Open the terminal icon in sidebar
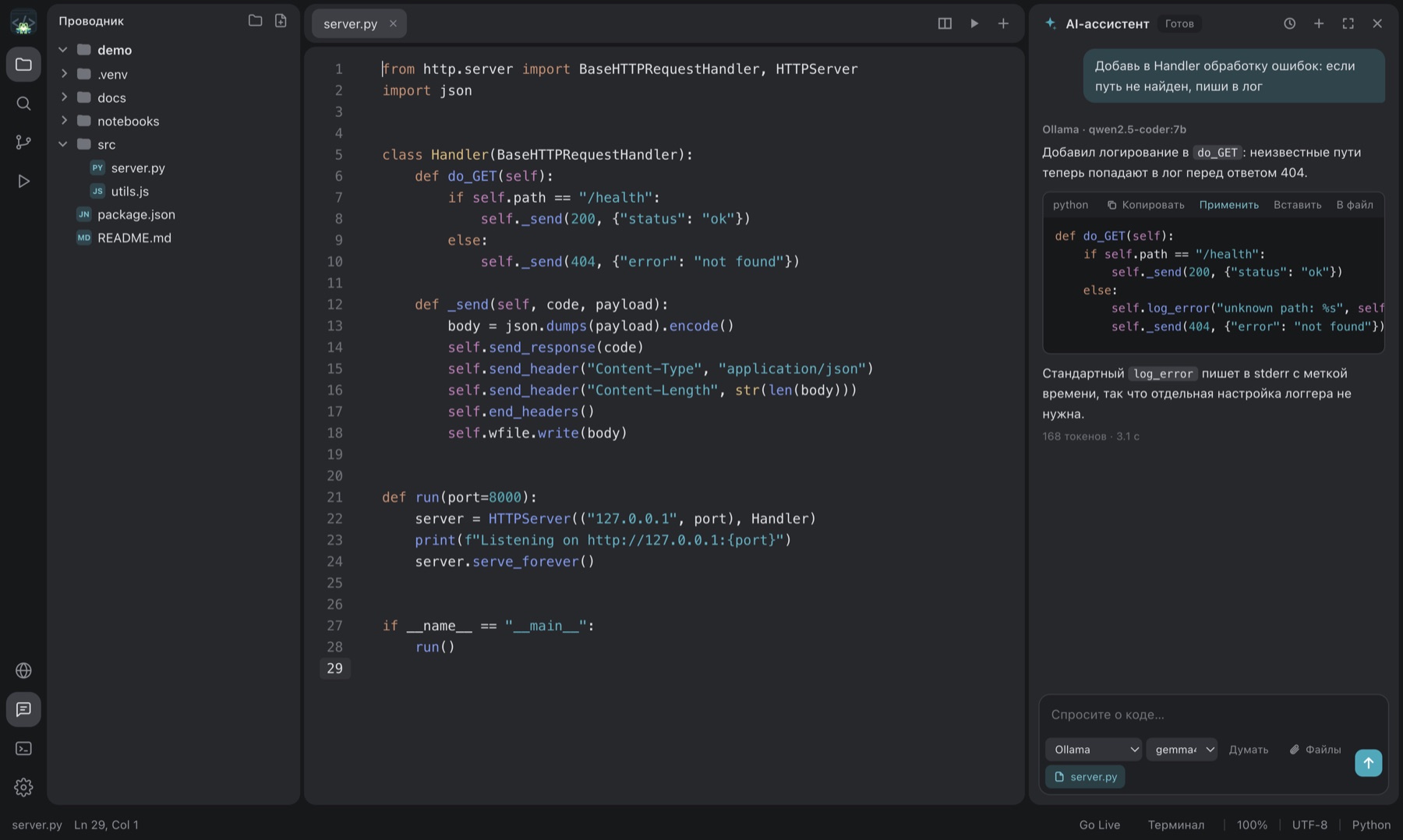The width and height of the screenshot is (1403, 840). coord(23,749)
